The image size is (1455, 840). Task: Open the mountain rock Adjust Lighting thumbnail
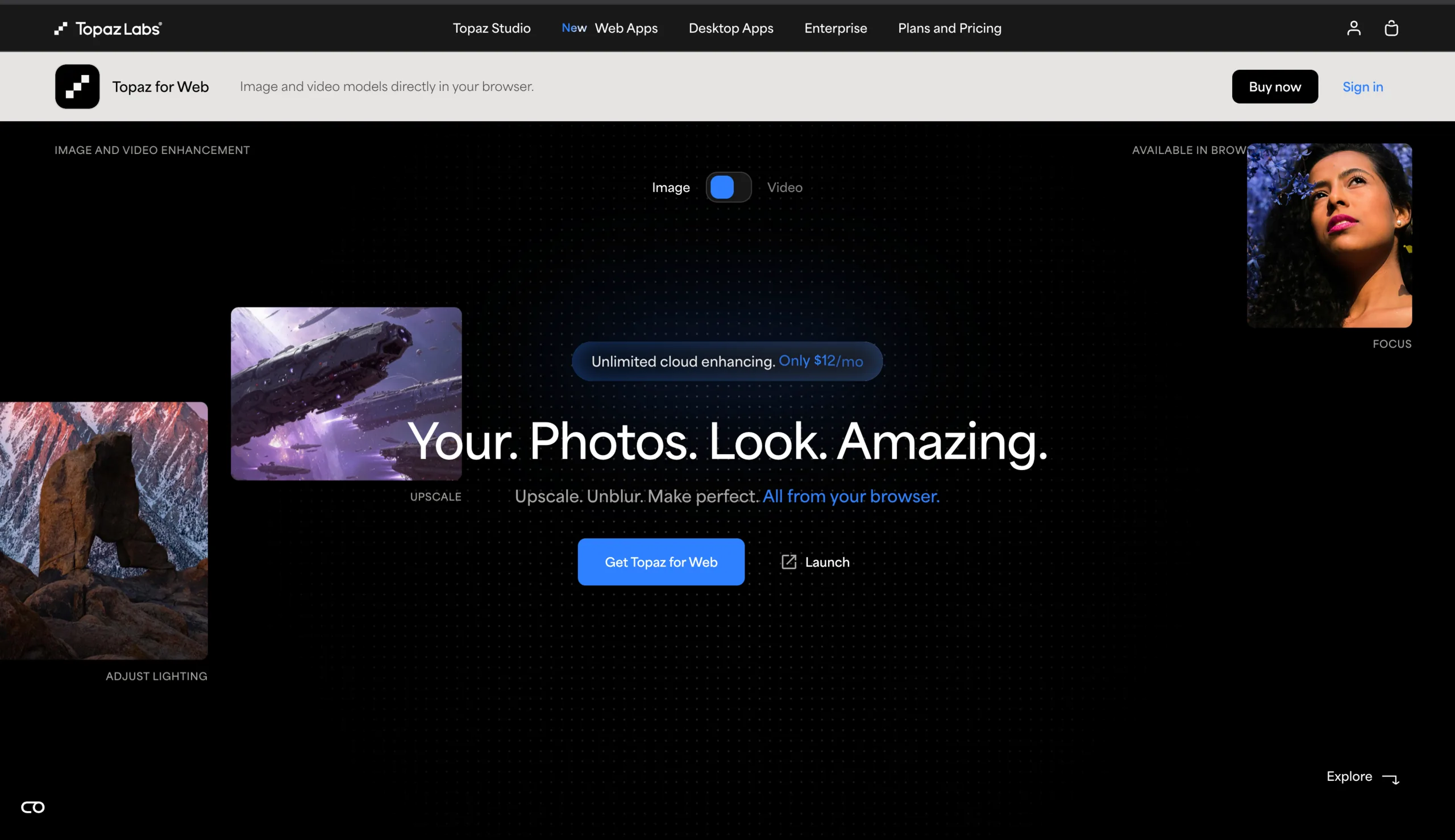click(x=104, y=531)
